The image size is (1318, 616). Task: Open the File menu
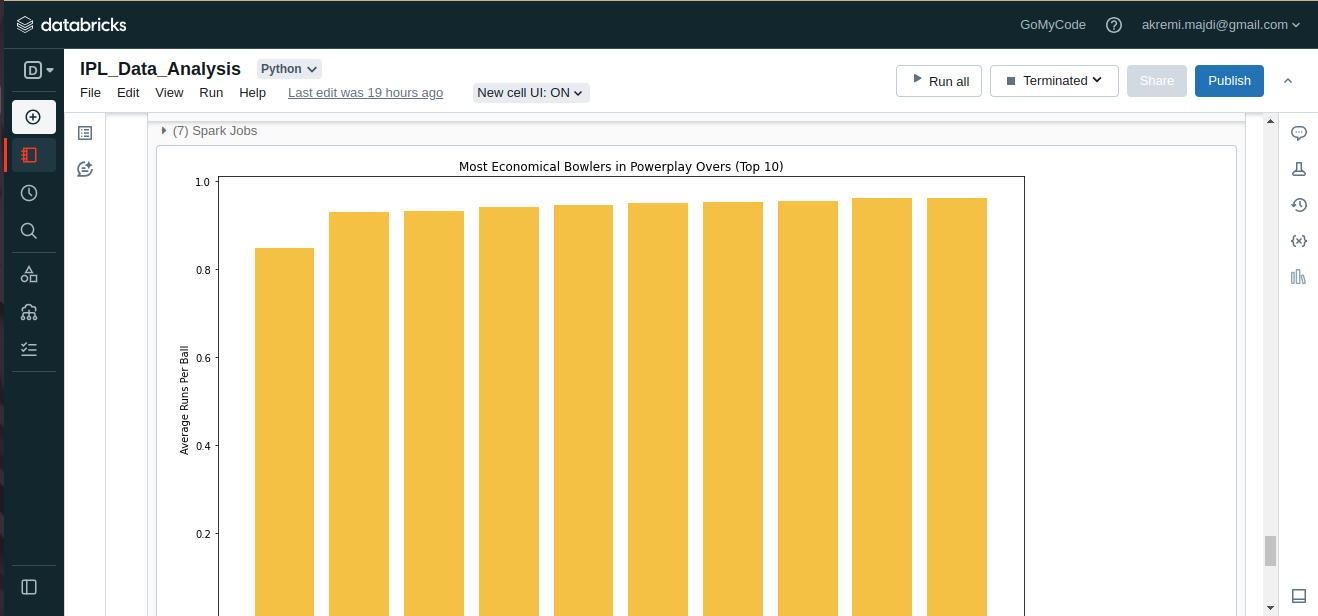tap(90, 93)
